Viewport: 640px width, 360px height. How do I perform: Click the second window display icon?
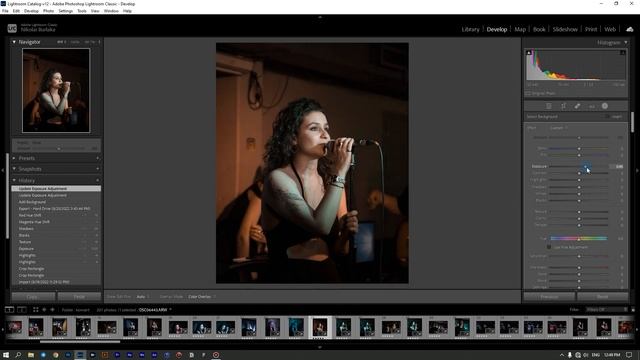point(22,310)
